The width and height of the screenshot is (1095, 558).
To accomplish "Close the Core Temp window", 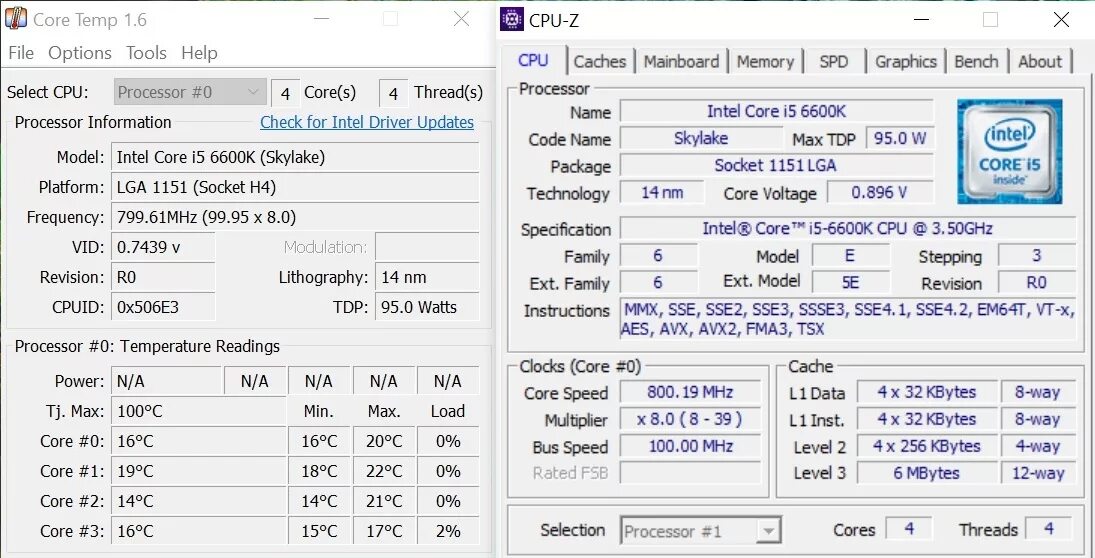I will pos(461,20).
